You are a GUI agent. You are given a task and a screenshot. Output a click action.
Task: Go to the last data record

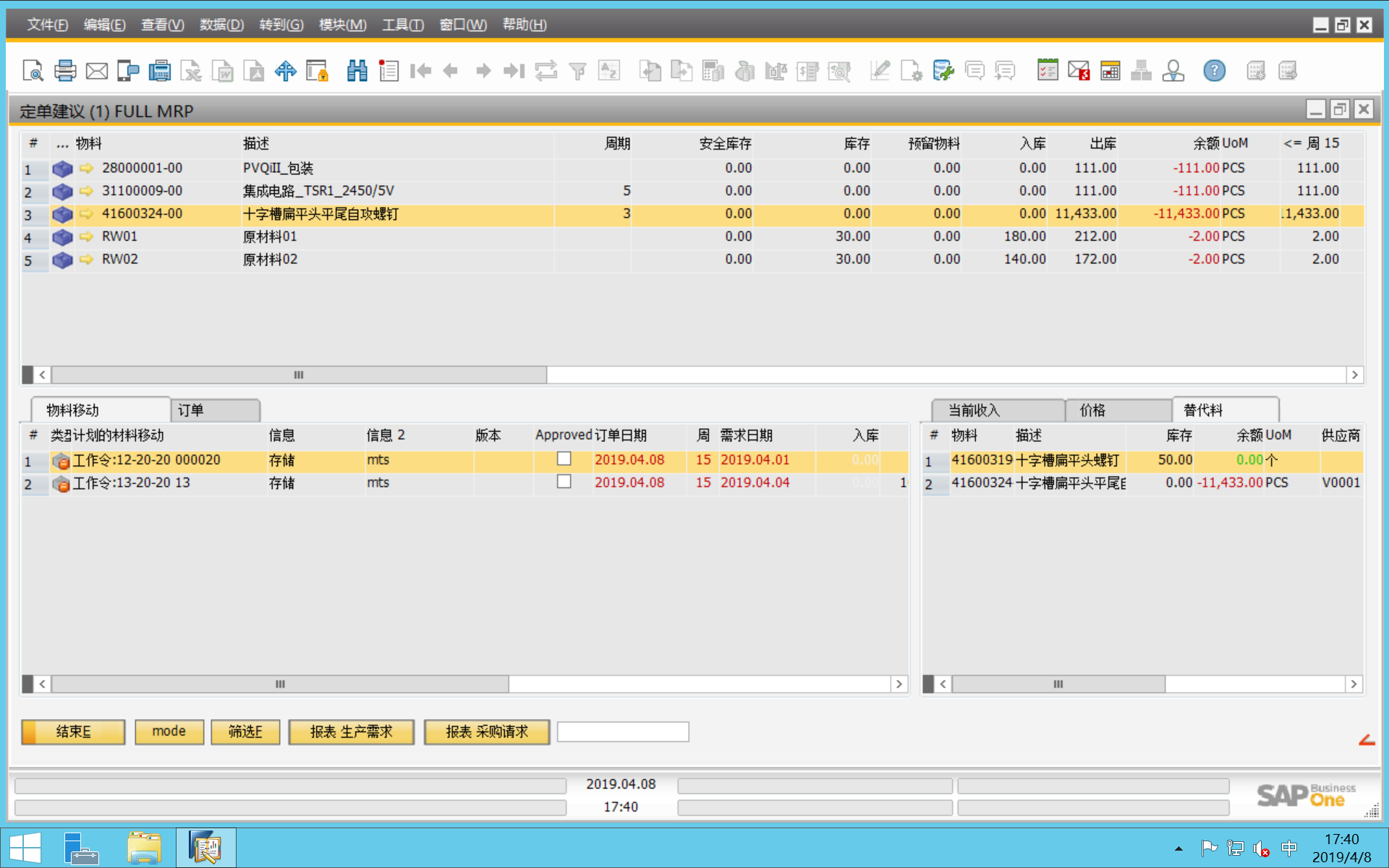tap(514, 71)
